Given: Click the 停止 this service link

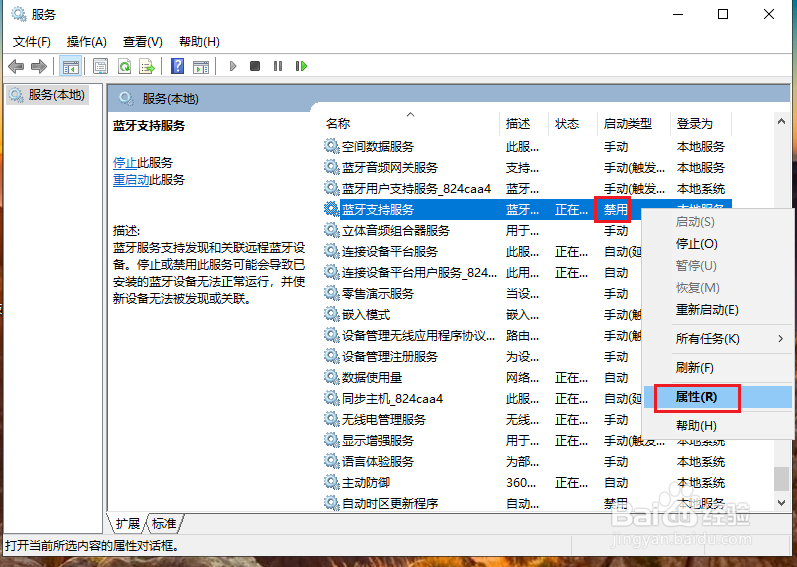Looking at the screenshot, I should pyautogui.click(x=125, y=163).
